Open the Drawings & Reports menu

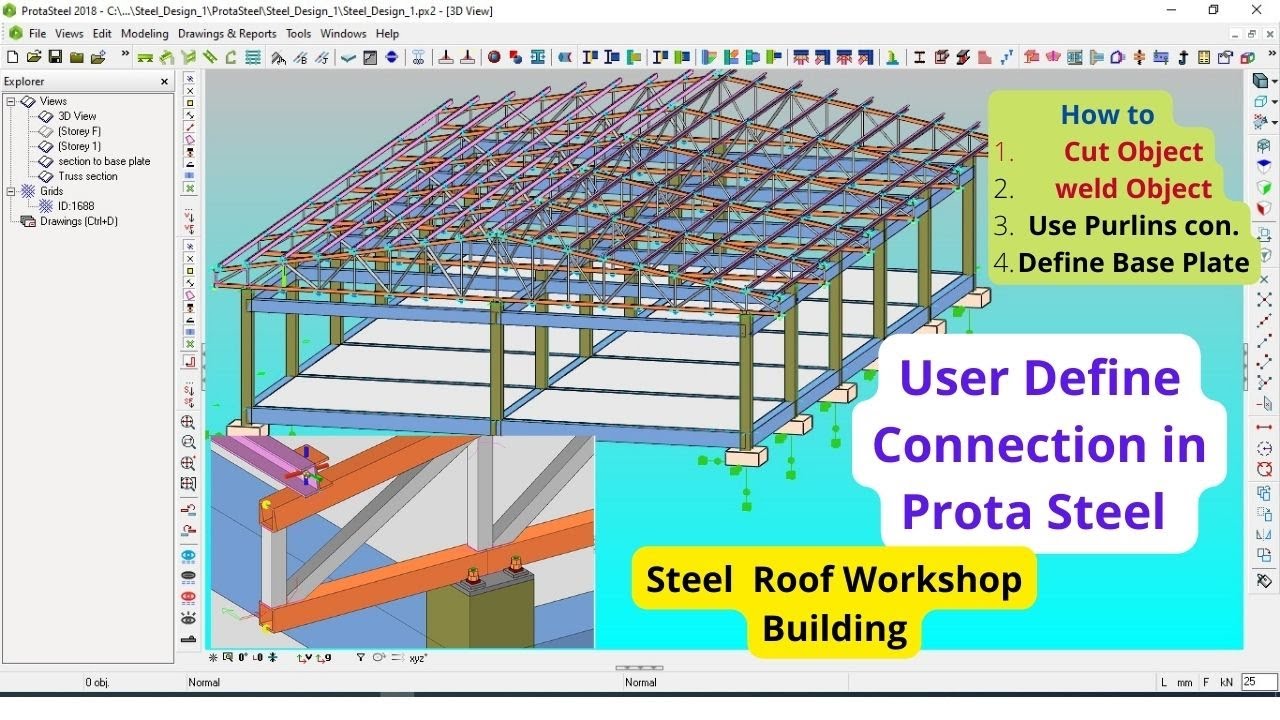pyautogui.click(x=227, y=33)
